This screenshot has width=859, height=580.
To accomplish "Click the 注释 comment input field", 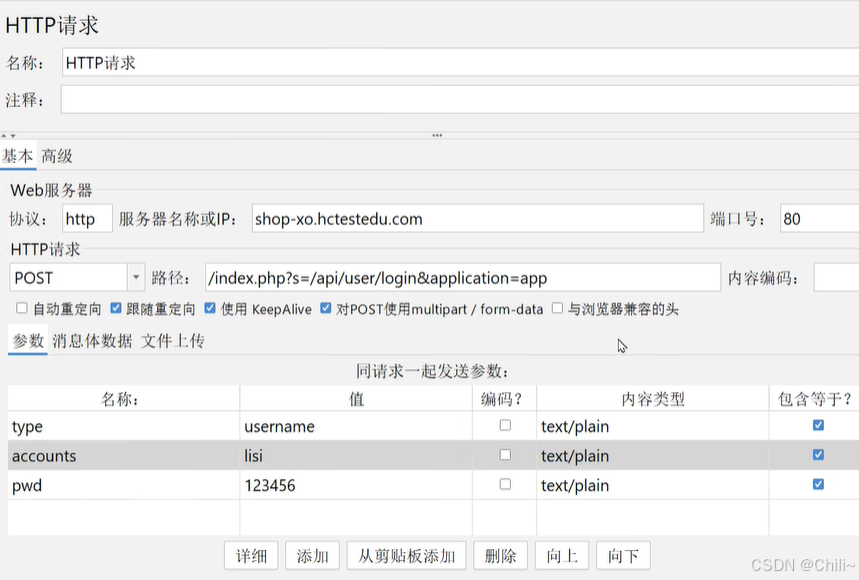I will [460, 100].
